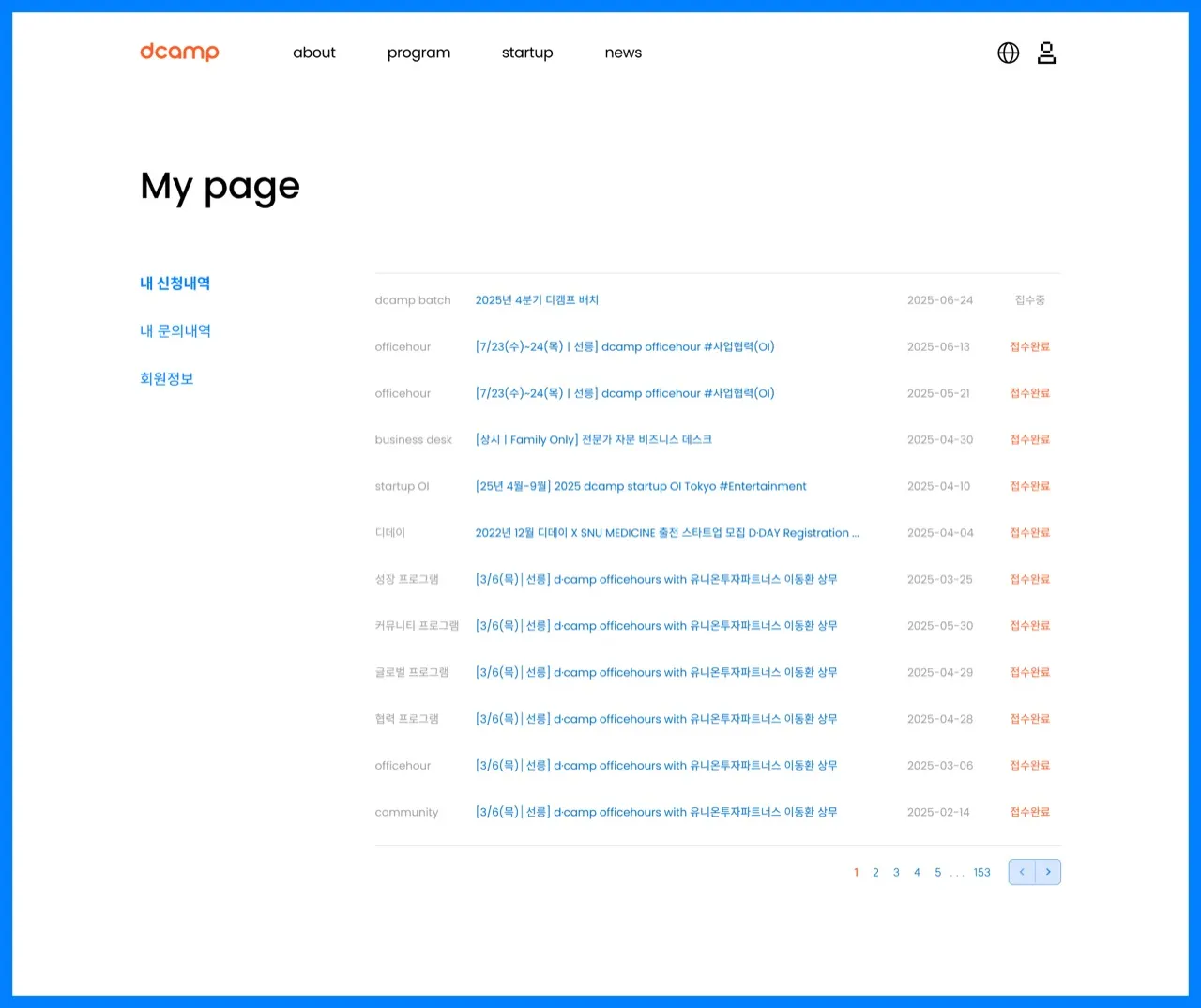1201x1008 pixels.
Task: Switch to 내 문의내역 section
Action: tap(175, 331)
